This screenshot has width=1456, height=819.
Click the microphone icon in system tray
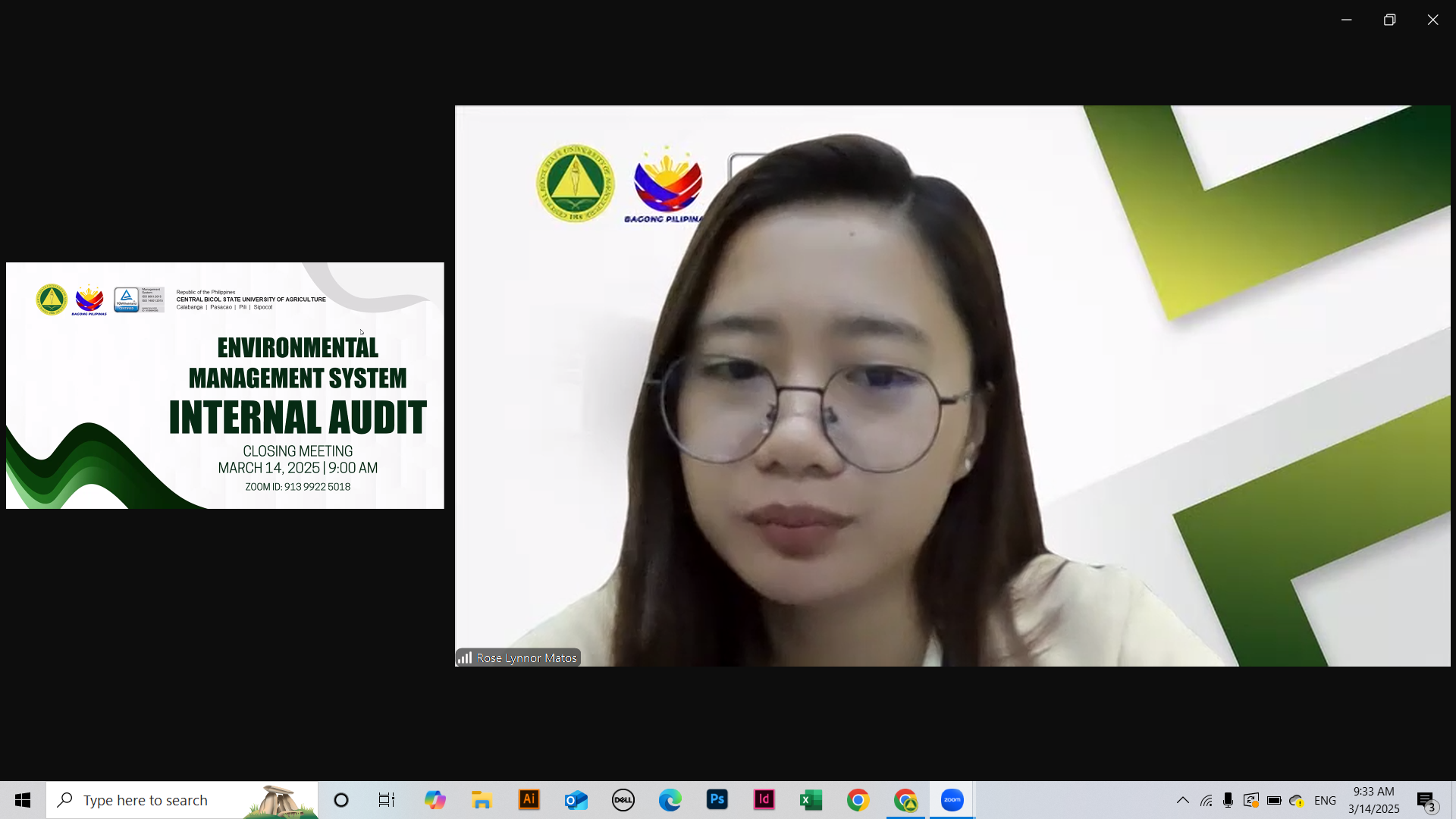[1228, 800]
